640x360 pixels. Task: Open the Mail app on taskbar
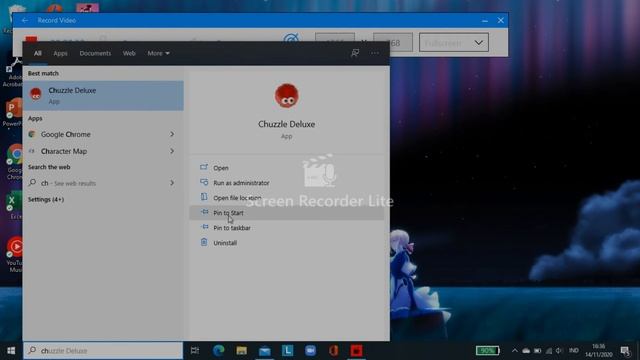pos(264,351)
